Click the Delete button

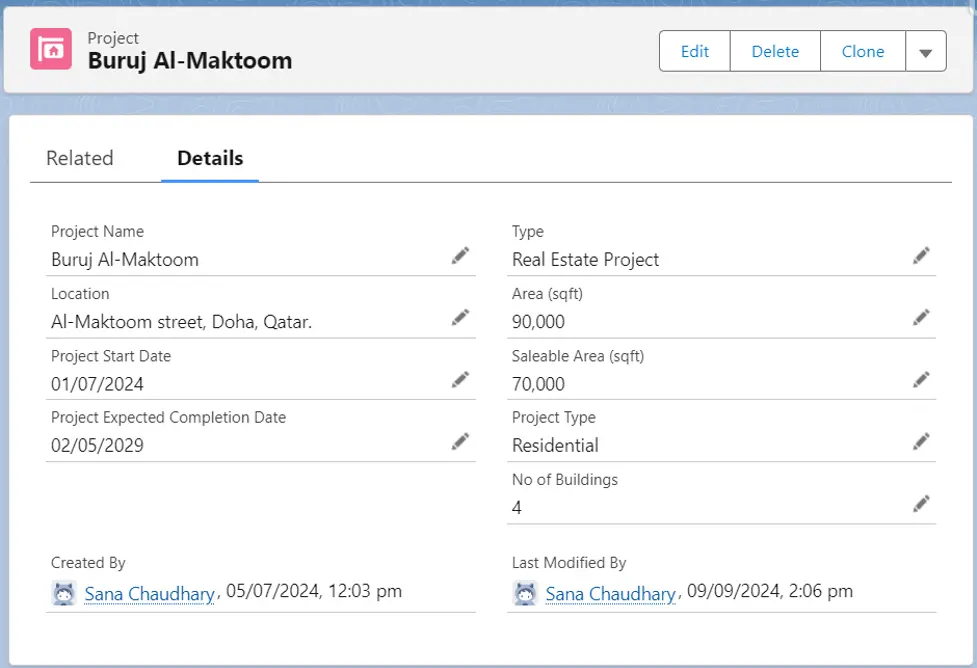(x=775, y=52)
